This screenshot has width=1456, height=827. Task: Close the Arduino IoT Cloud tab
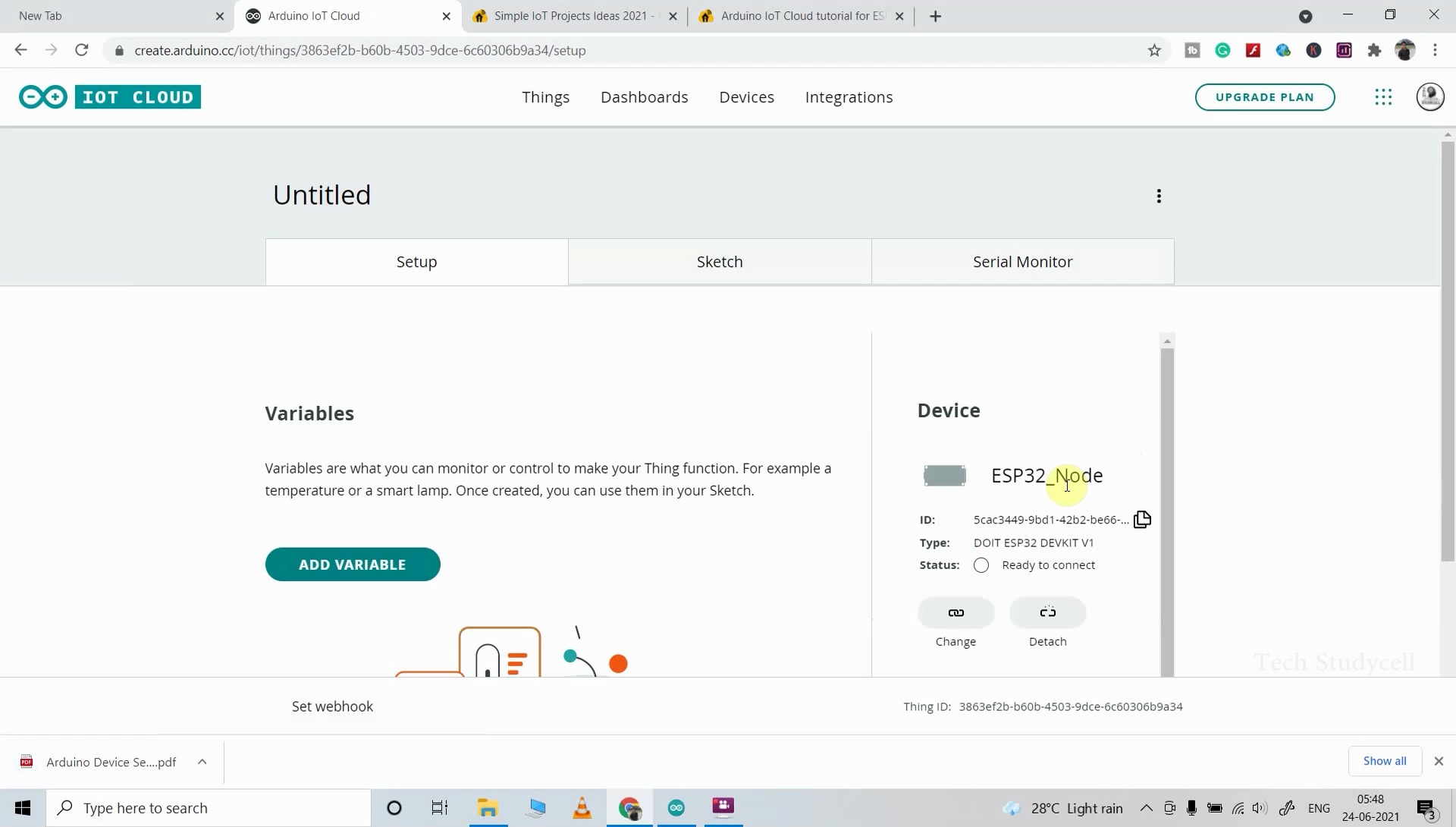click(x=446, y=16)
